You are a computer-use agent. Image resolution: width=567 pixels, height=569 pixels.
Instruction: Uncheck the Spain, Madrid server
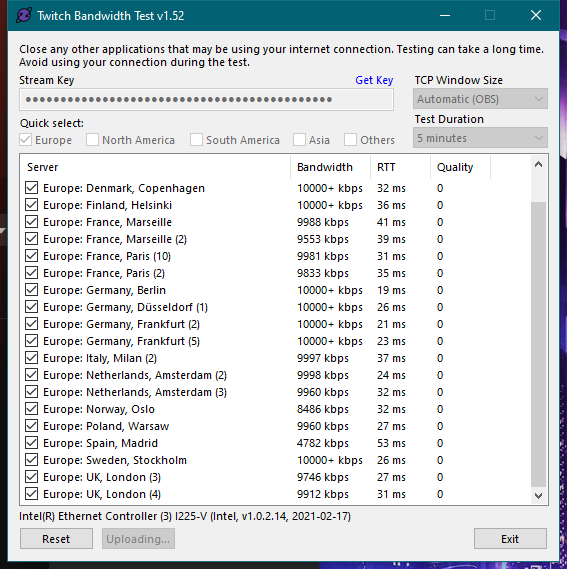[32, 442]
